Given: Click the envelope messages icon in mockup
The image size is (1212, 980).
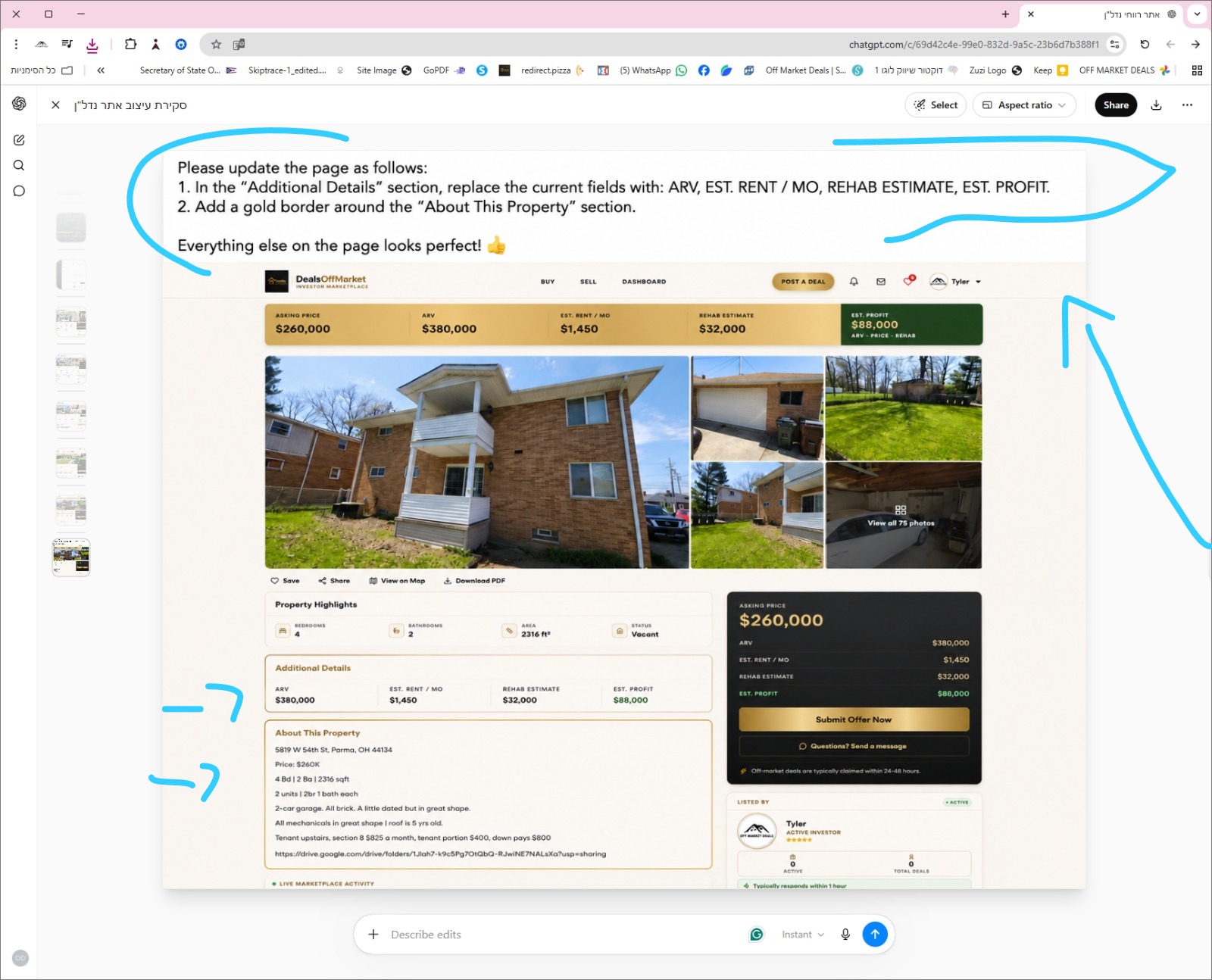Looking at the screenshot, I should click(881, 282).
